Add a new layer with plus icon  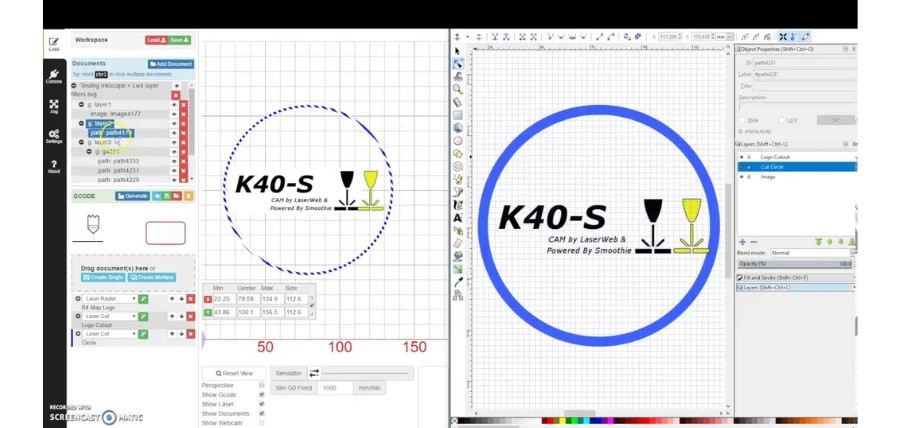pyautogui.click(x=742, y=242)
